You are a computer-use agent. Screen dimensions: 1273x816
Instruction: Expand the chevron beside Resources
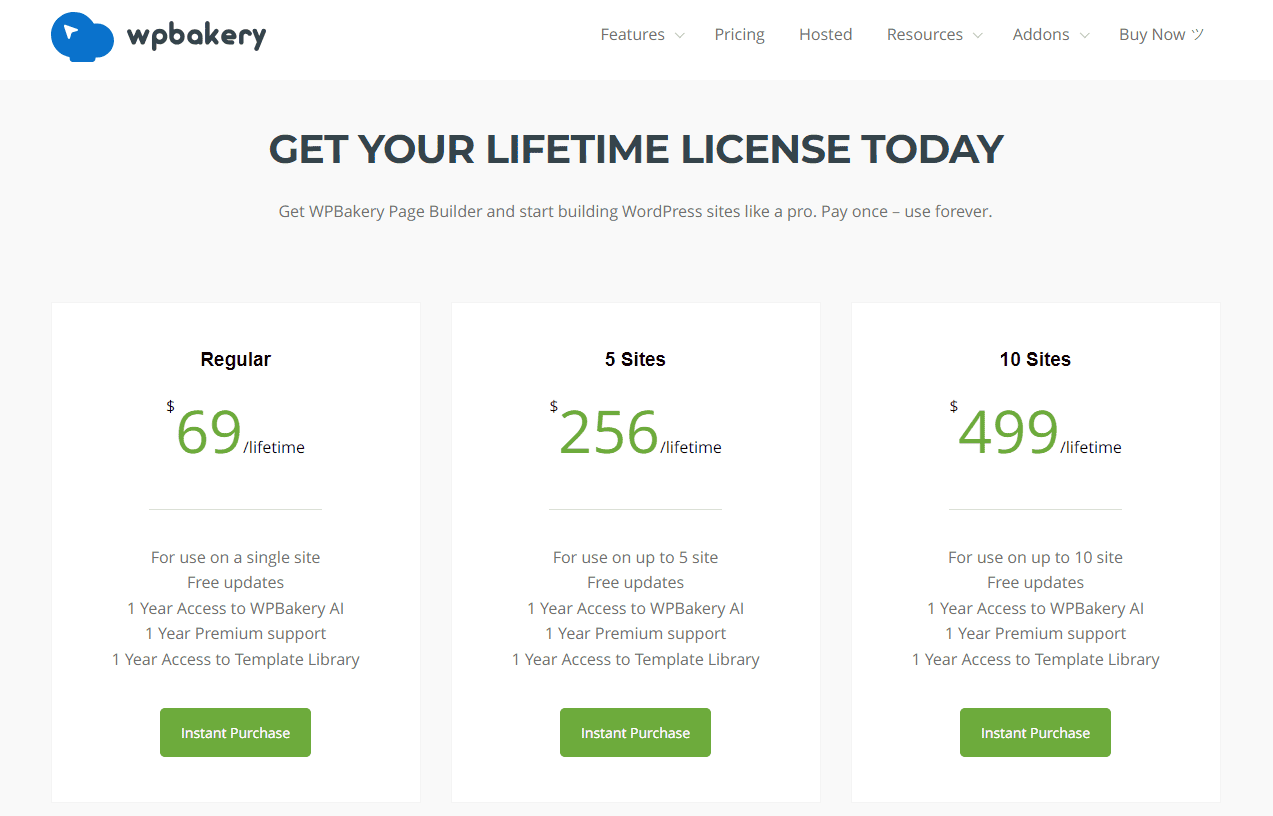978,36
